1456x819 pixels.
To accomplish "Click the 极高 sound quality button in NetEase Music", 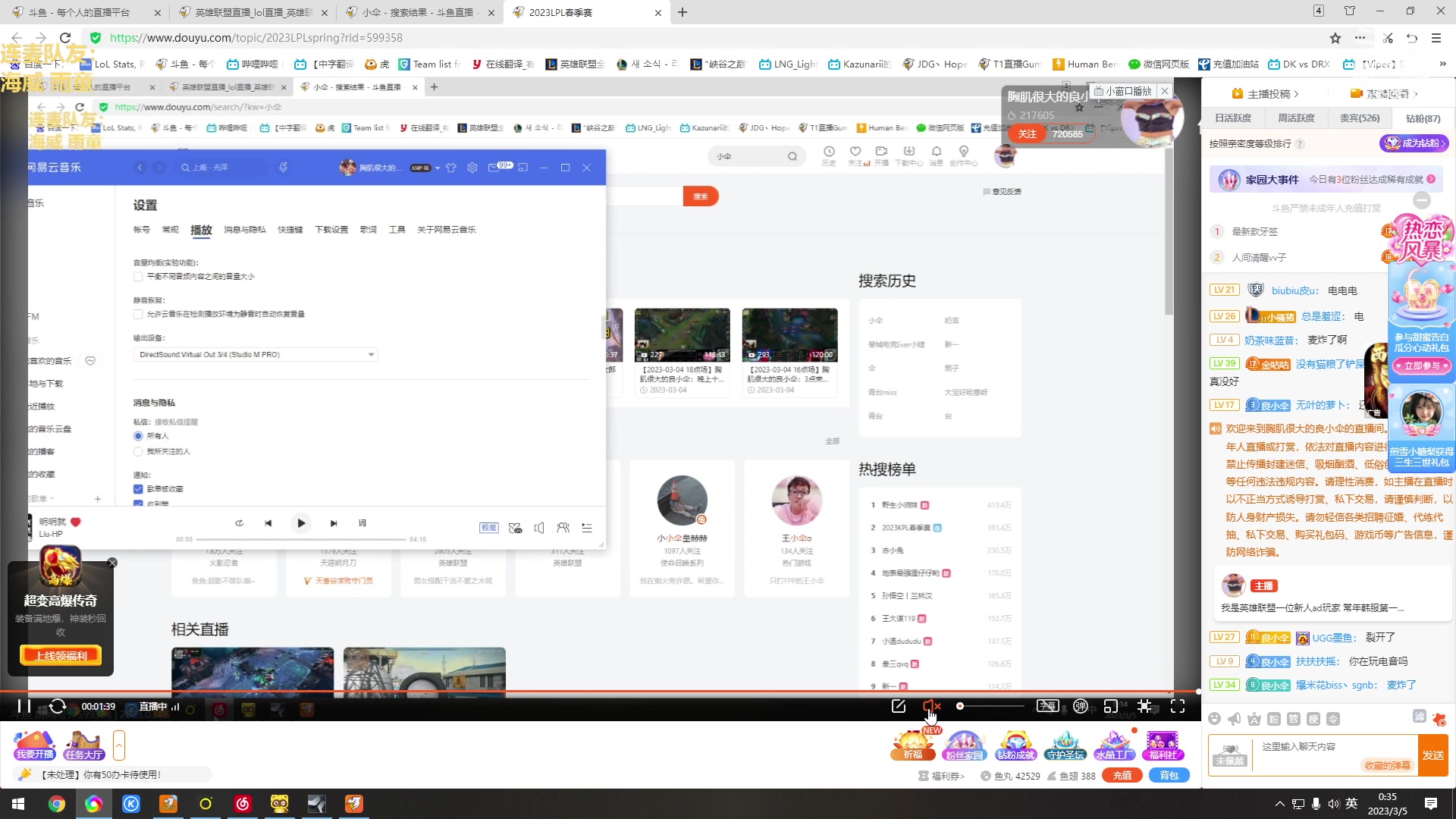I will (489, 528).
